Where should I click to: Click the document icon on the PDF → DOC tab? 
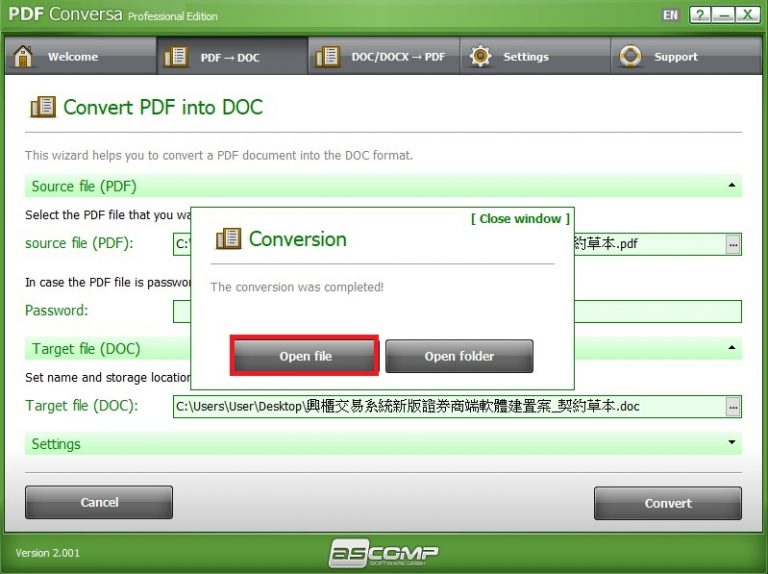pyautogui.click(x=175, y=56)
